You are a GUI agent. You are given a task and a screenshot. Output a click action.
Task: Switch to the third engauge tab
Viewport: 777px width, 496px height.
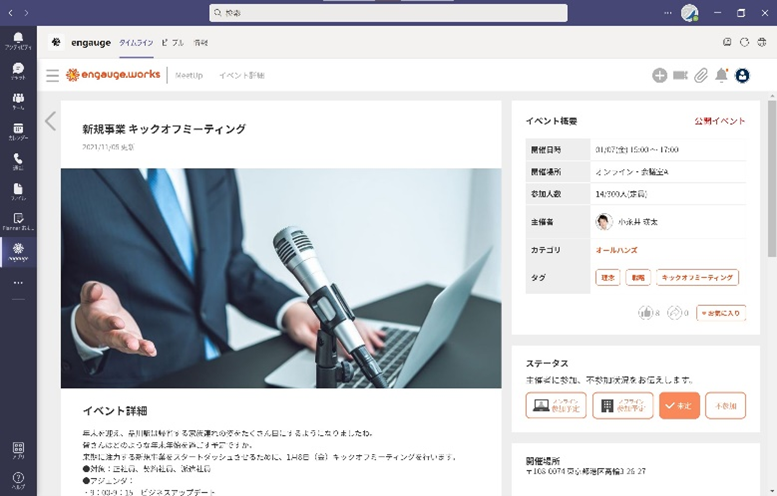point(201,43)
